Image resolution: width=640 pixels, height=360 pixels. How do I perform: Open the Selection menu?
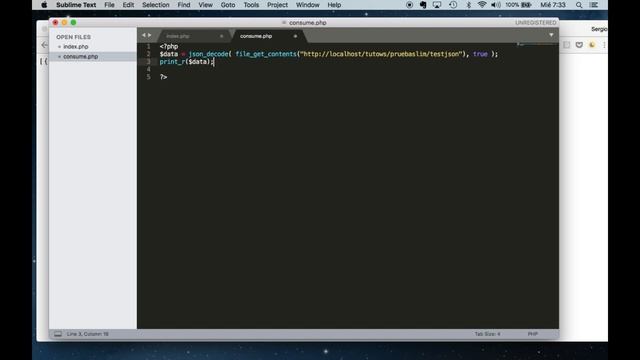tap(156, 5)
